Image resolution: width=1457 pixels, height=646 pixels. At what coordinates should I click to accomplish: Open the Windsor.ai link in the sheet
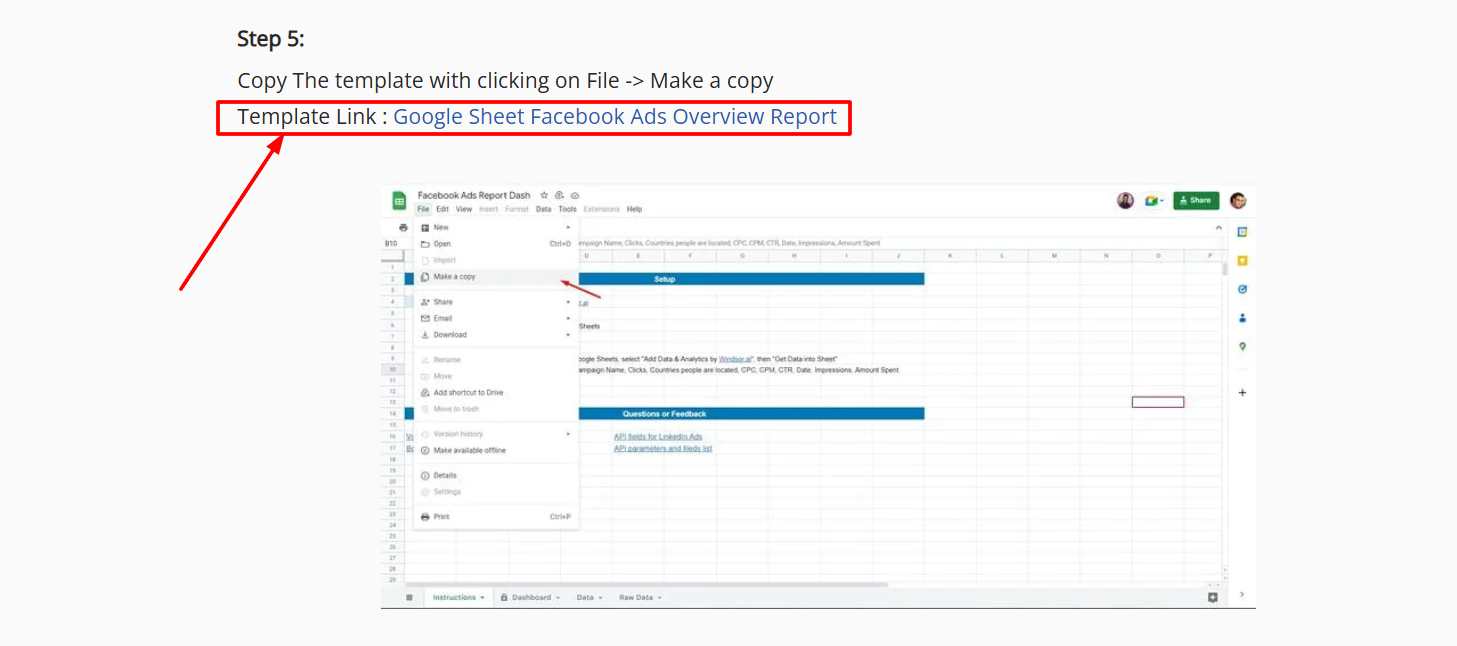click(735, 358)
